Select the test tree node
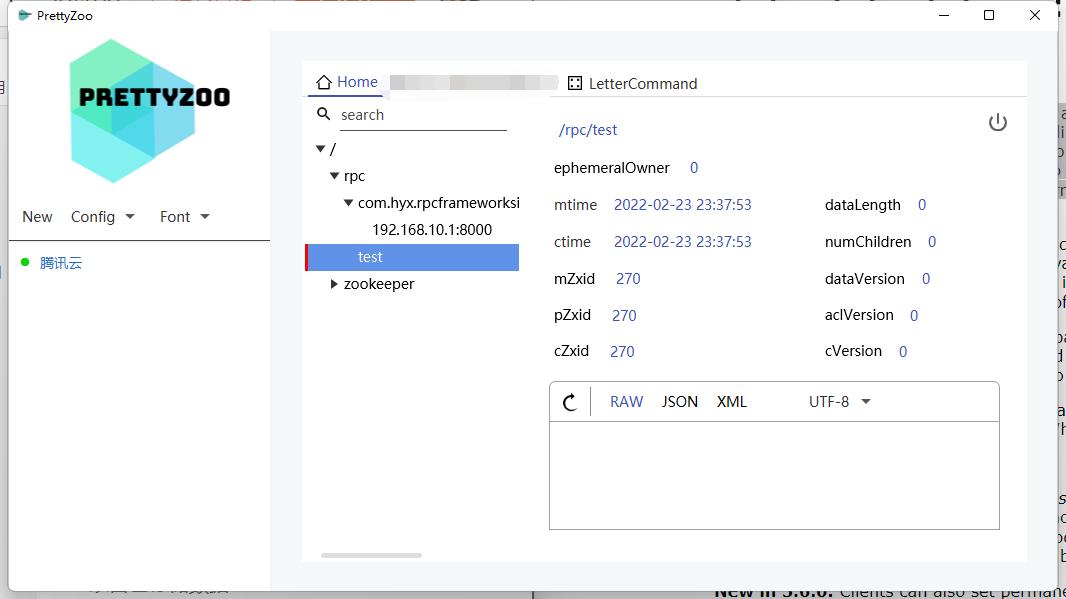 [413, 257]
